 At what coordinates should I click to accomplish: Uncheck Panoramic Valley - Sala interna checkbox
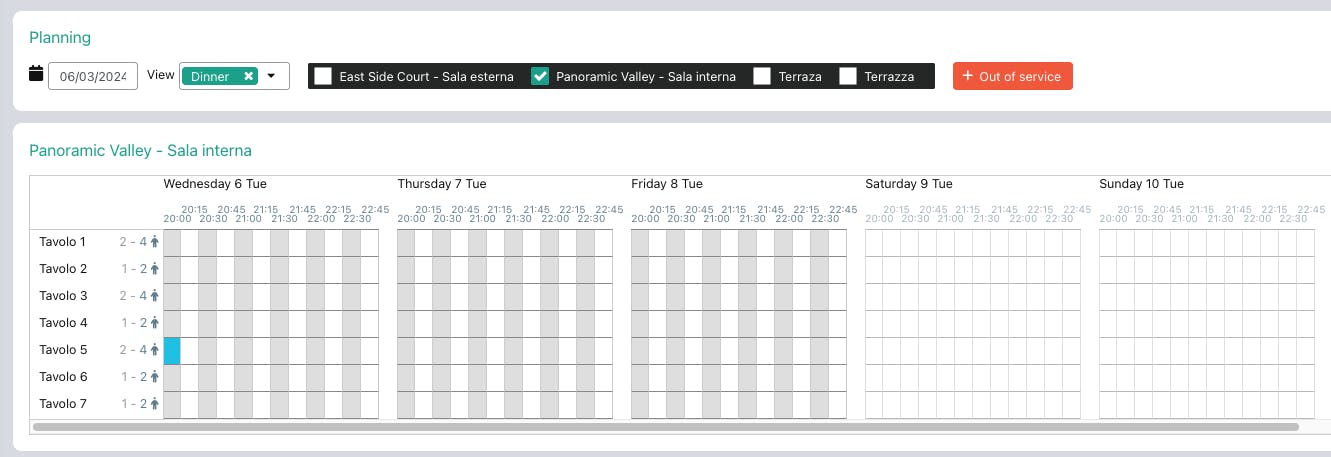click(540, 76)
